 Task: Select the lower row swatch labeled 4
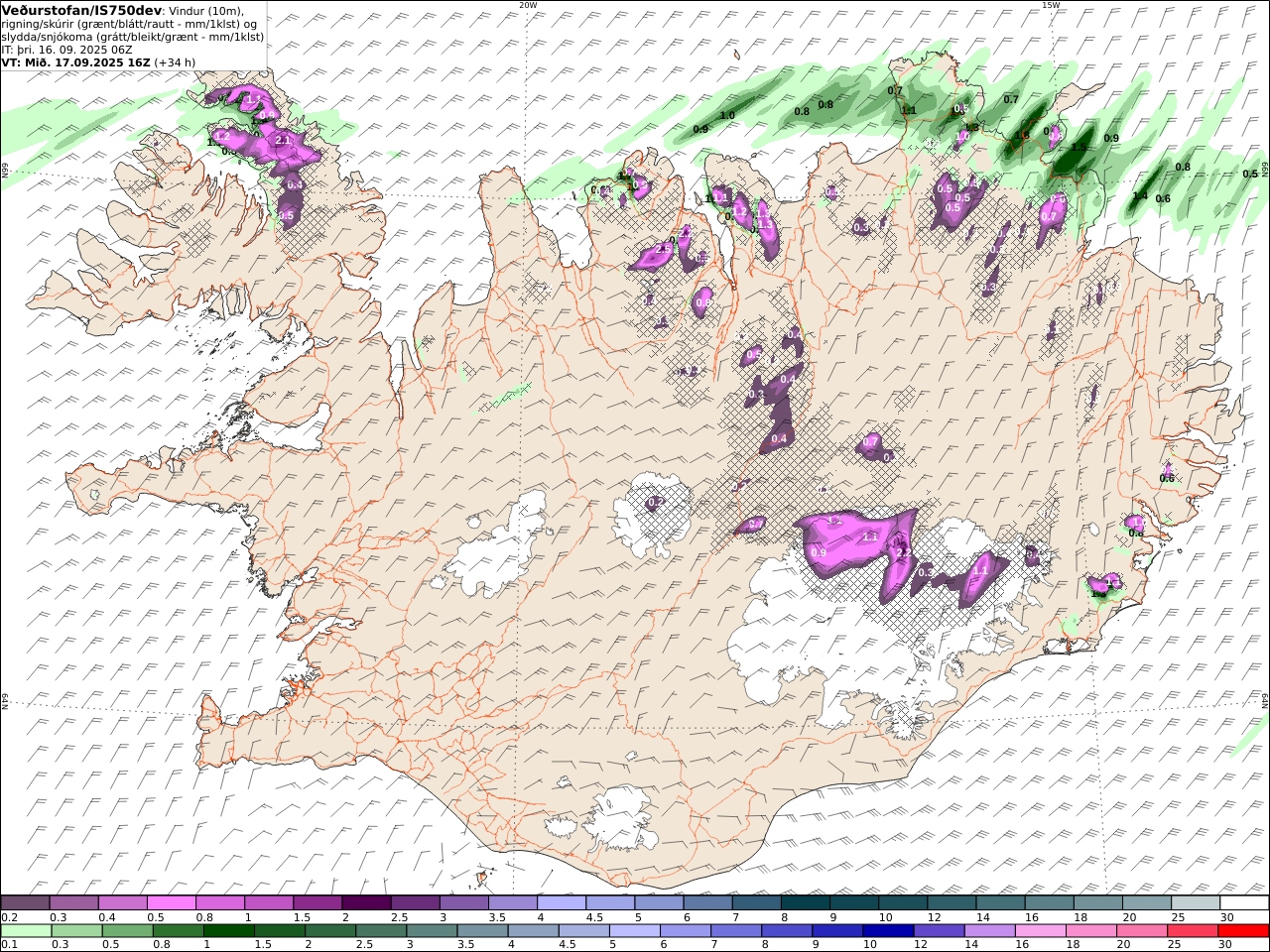[x=533, y=930]
